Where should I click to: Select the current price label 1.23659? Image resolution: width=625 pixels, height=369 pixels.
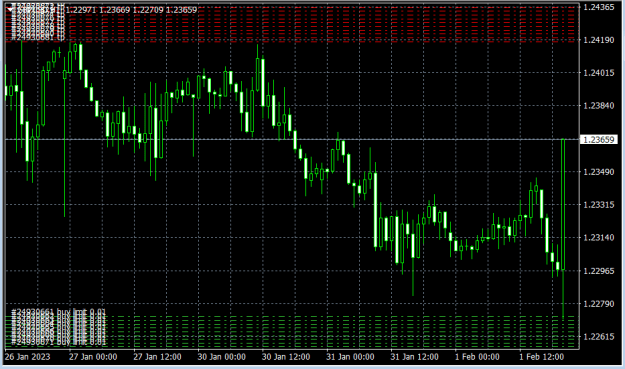point(598,139)
